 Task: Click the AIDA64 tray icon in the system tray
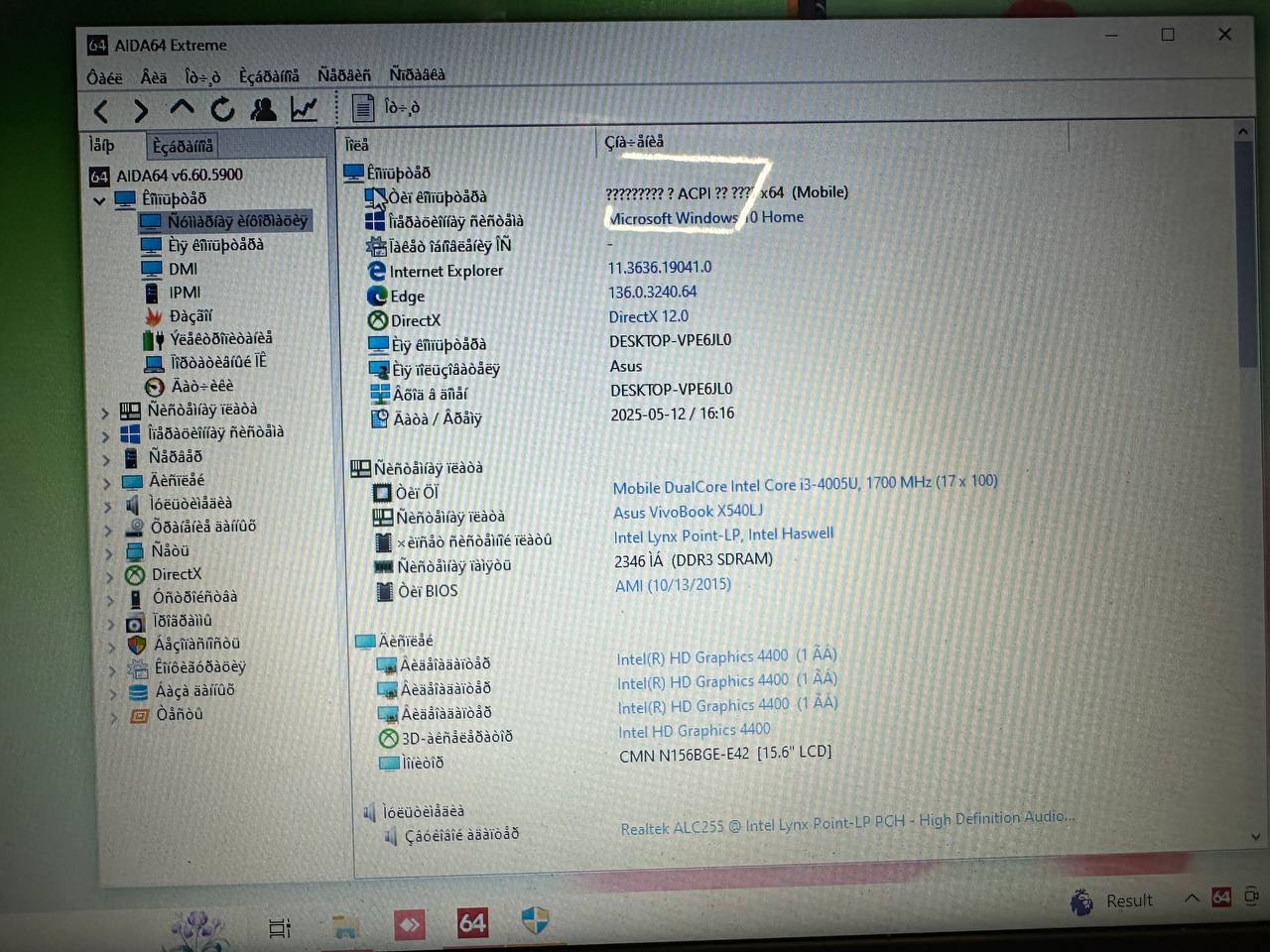(x=1221, y=897)
